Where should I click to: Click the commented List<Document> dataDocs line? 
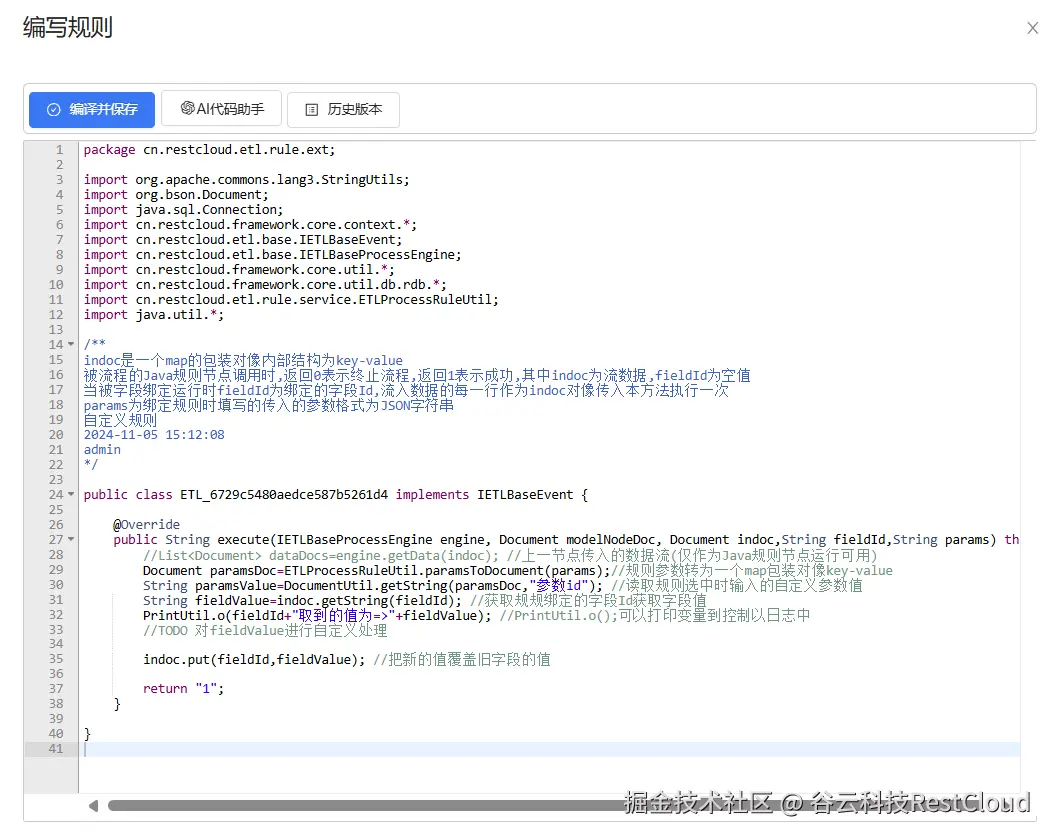point(510,555)
